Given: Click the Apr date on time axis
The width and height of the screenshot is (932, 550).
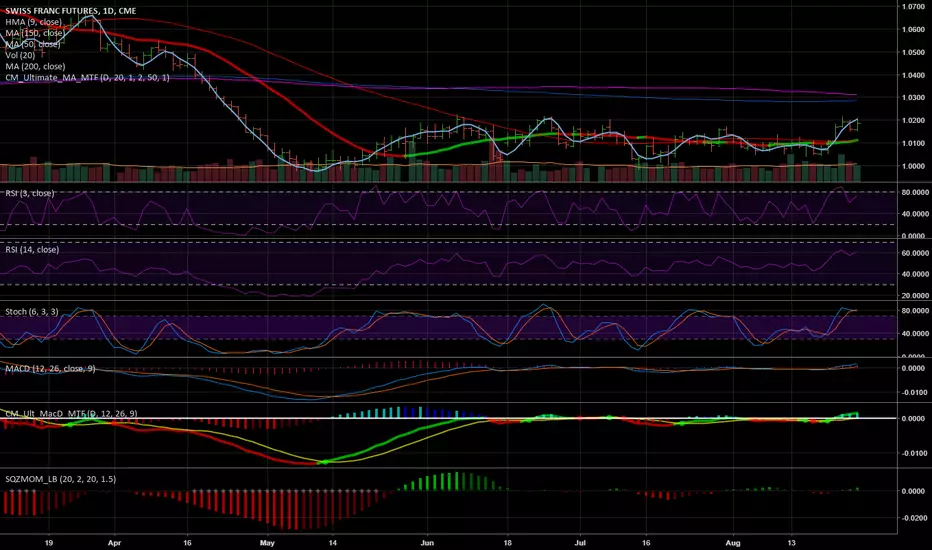Looking at the screenshot, I should [x=115, y=543].
